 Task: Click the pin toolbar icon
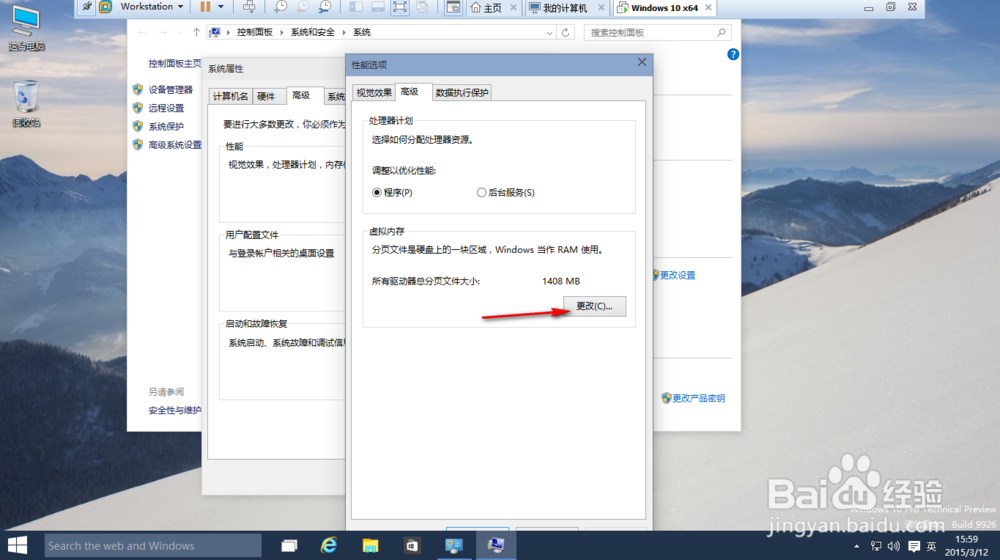pyautogui.click(x=87, y=7)
